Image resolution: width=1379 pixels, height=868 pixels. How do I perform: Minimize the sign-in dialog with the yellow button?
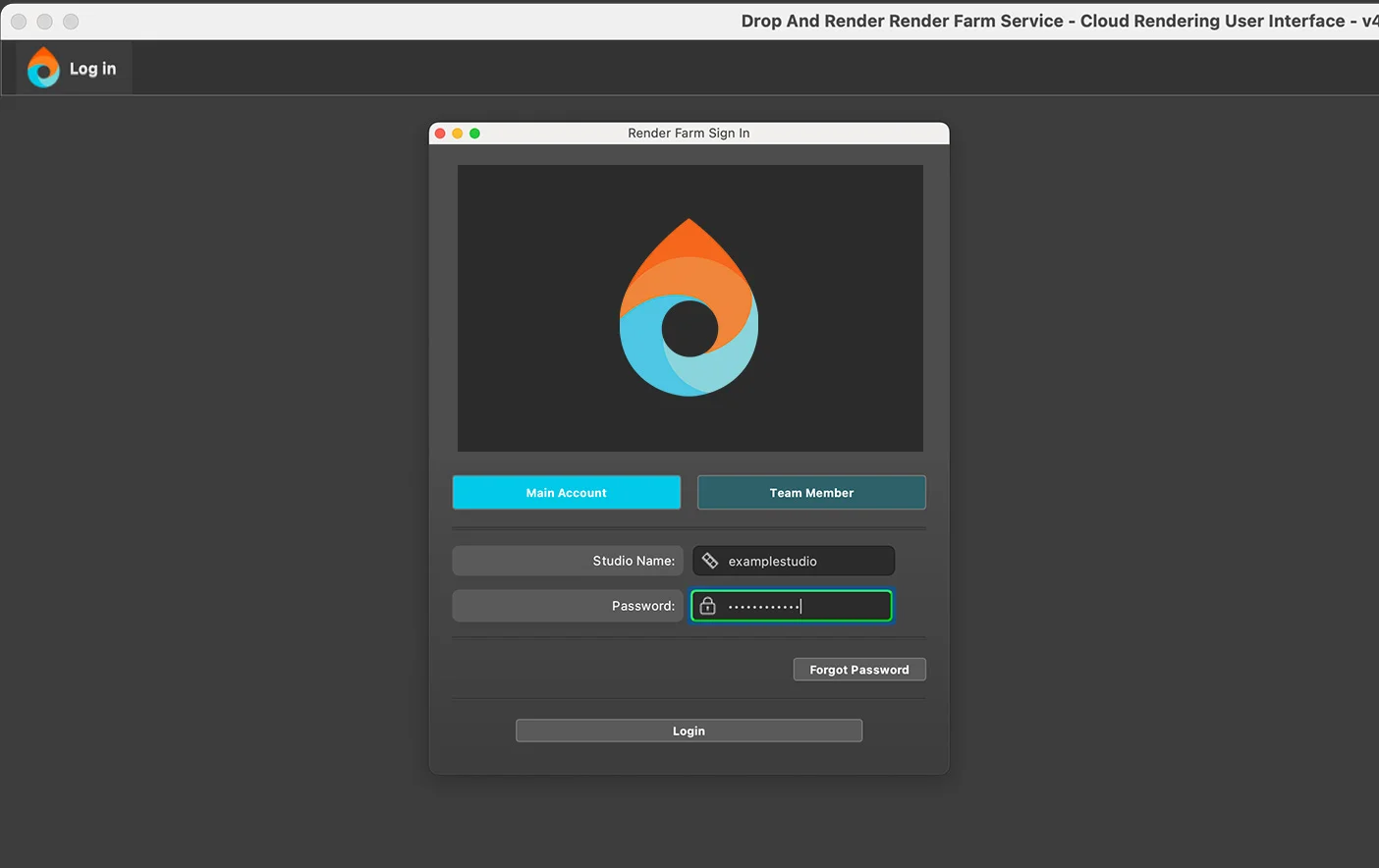tap(458, 134)
